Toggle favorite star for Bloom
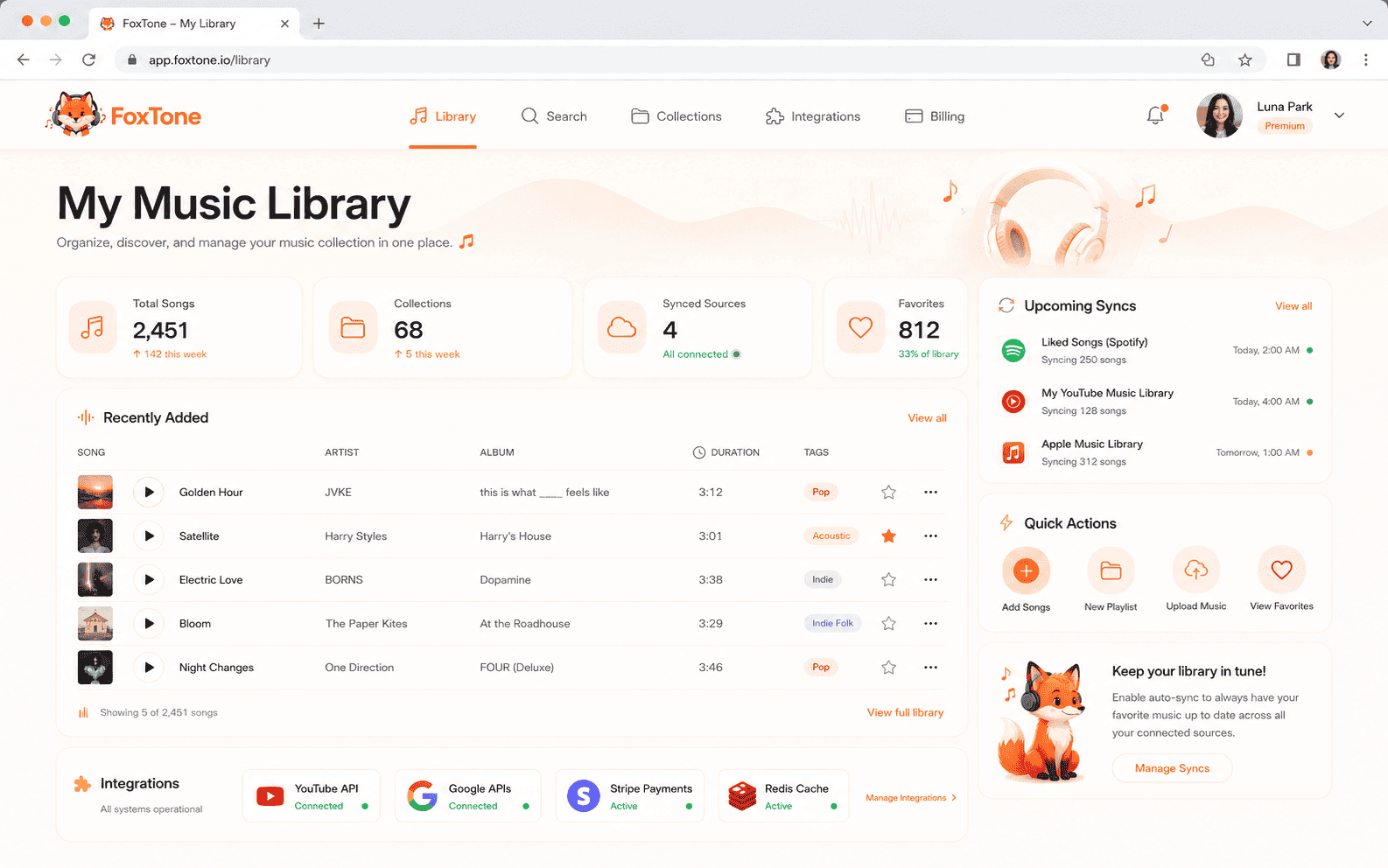This screenshot has width=1388, height=868. pos(888,623)
